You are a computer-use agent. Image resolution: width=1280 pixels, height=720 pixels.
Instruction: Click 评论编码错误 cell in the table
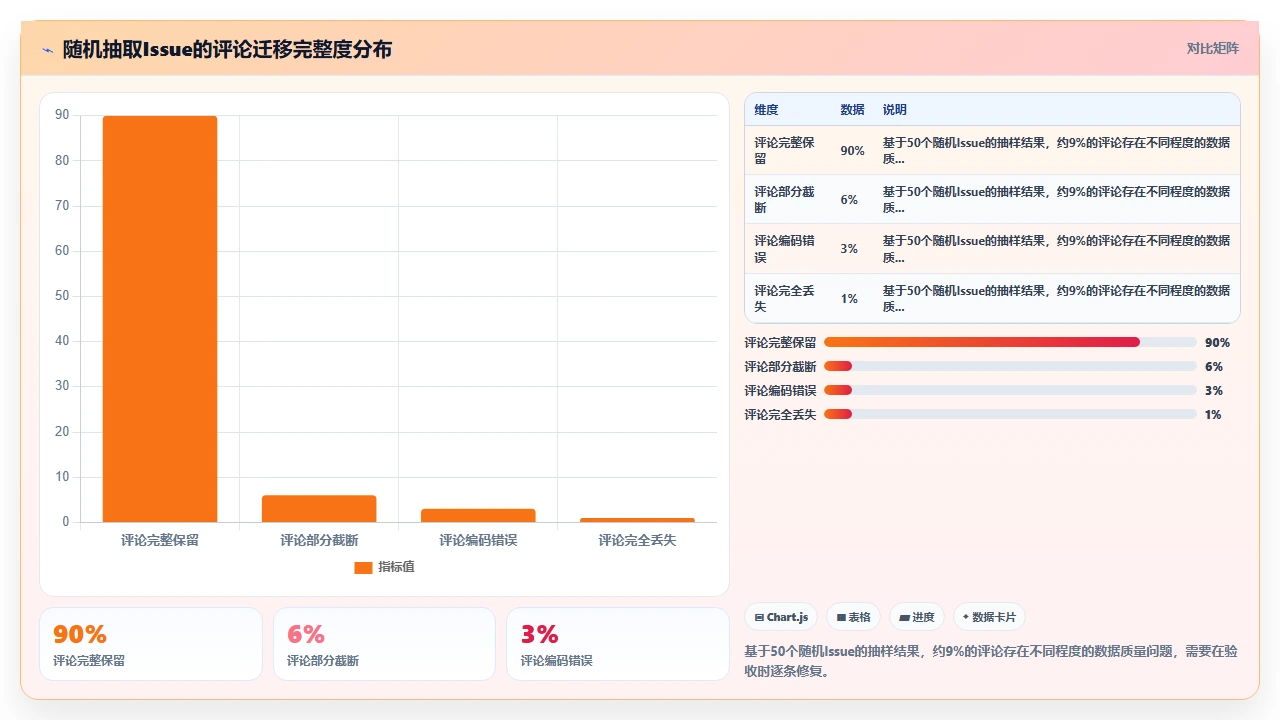coord(785,248)
